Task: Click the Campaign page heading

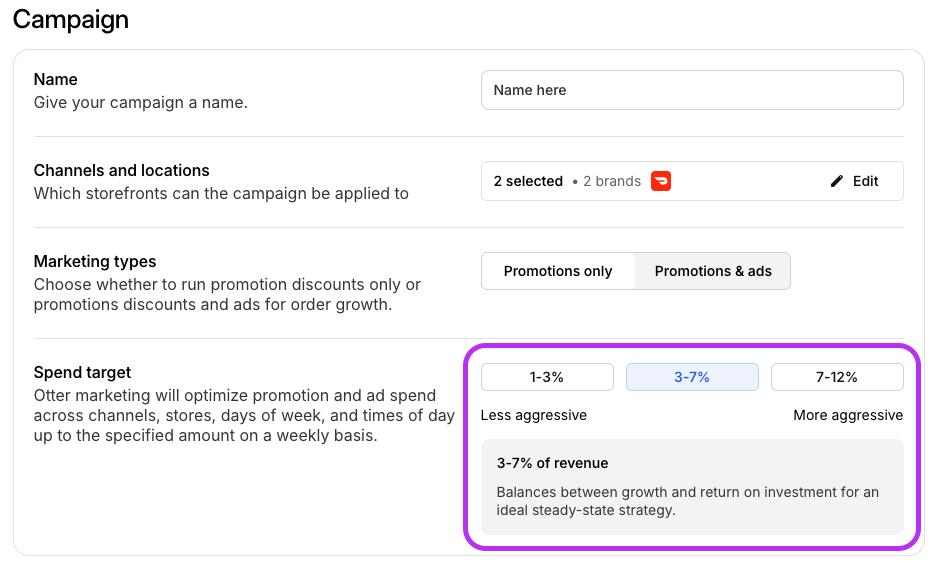Action: point(70,18)
